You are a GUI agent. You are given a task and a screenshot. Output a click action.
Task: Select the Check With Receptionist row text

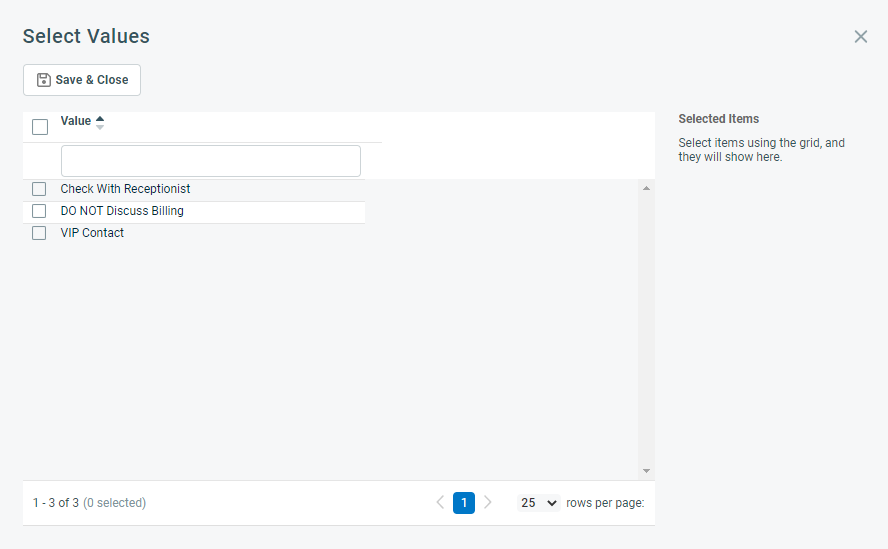pyautogui.click(x=125, y=189)
